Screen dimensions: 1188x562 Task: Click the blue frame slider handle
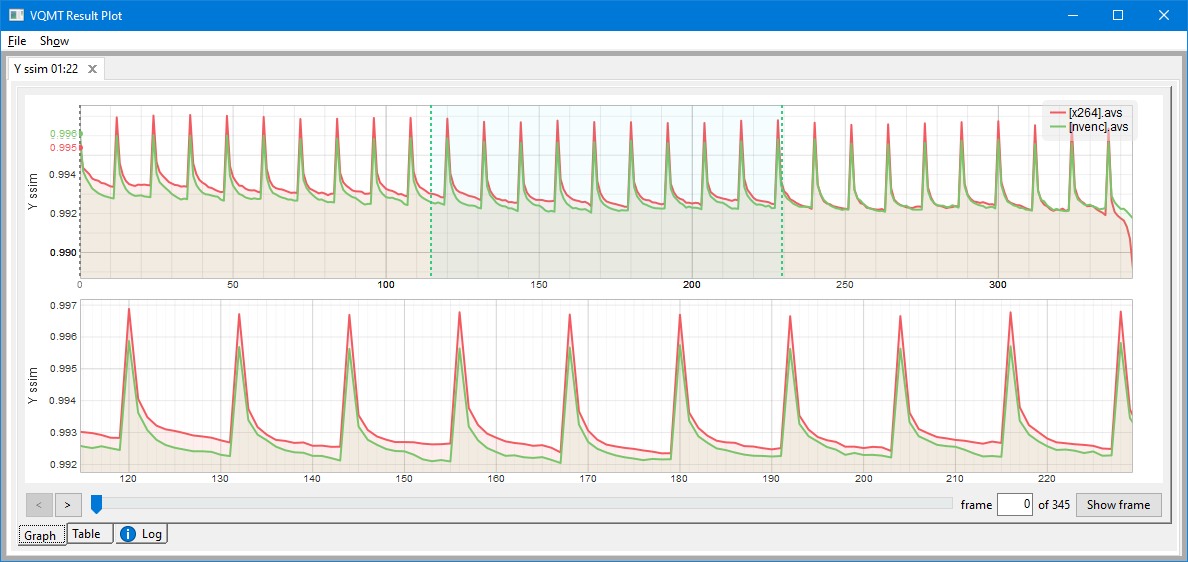point(96,504)
